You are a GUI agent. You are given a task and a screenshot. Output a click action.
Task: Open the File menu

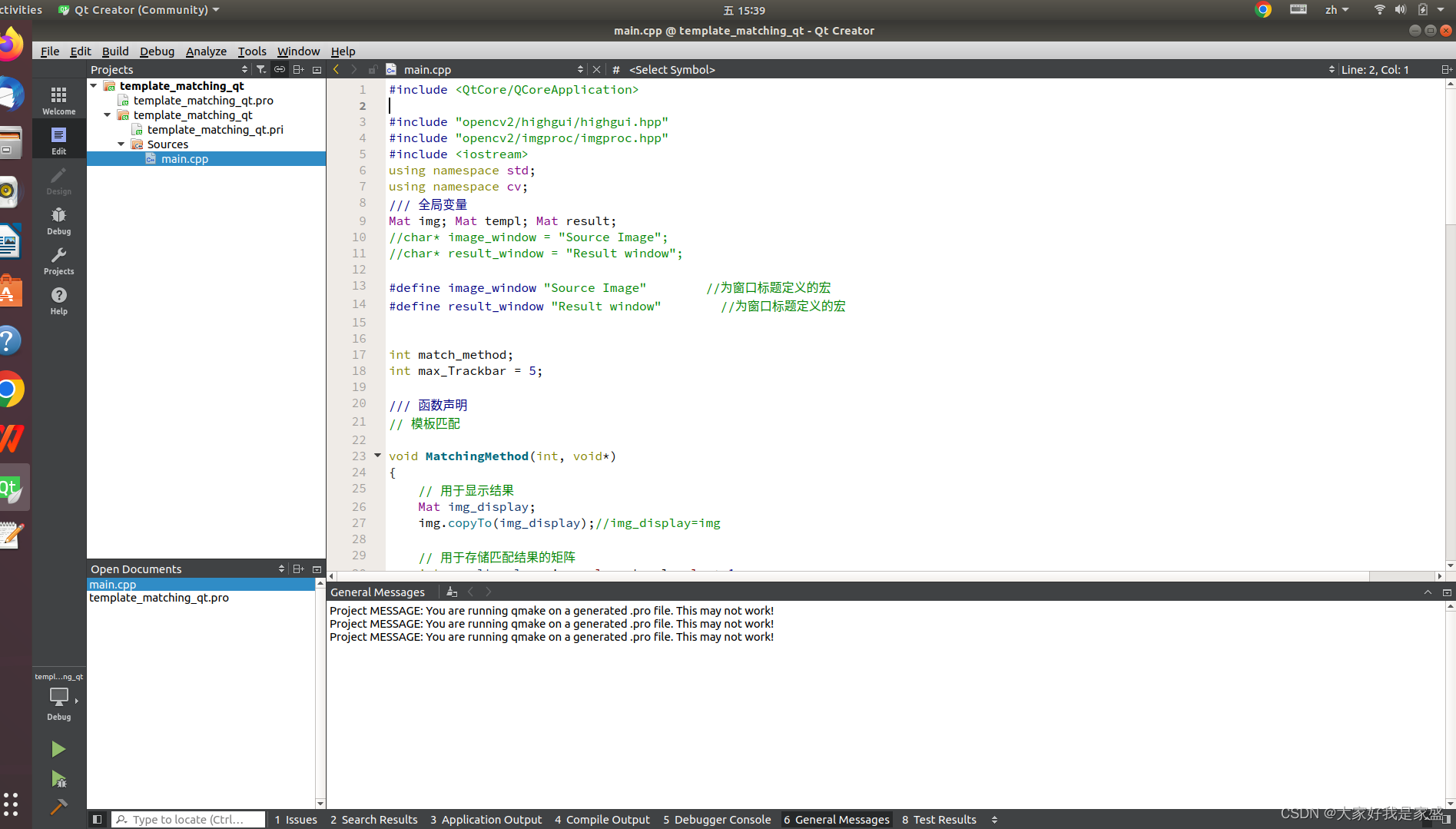50,51
